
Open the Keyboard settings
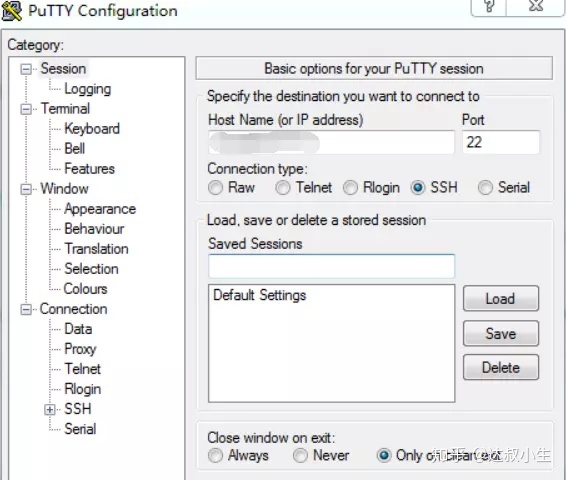(92, 129)
